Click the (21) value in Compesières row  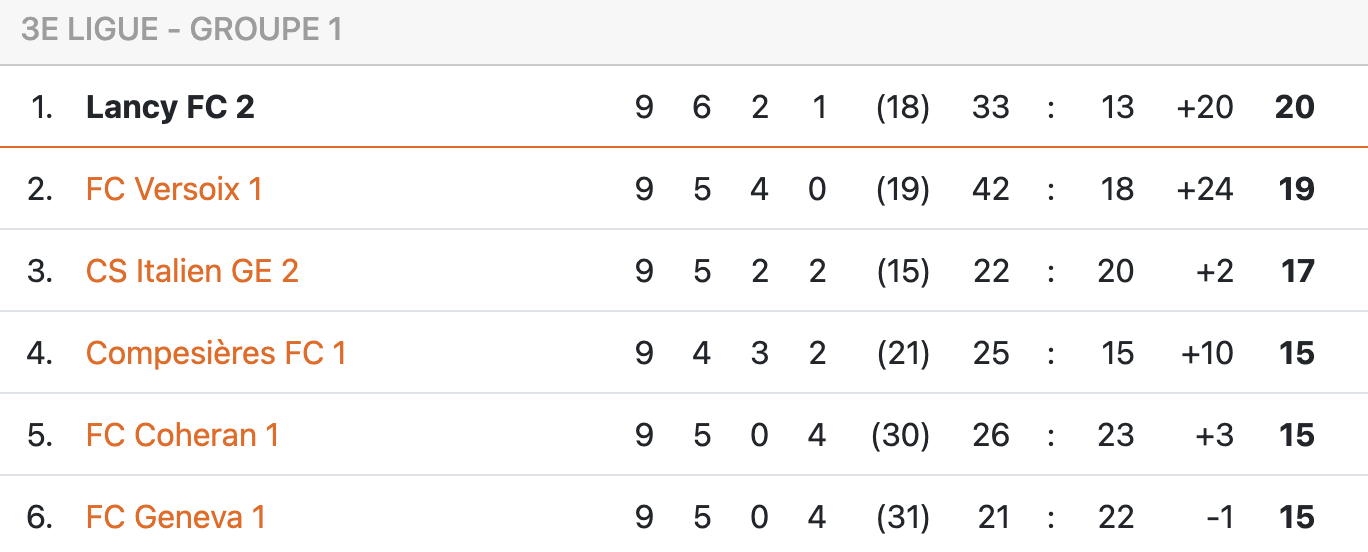click(902, 353)
